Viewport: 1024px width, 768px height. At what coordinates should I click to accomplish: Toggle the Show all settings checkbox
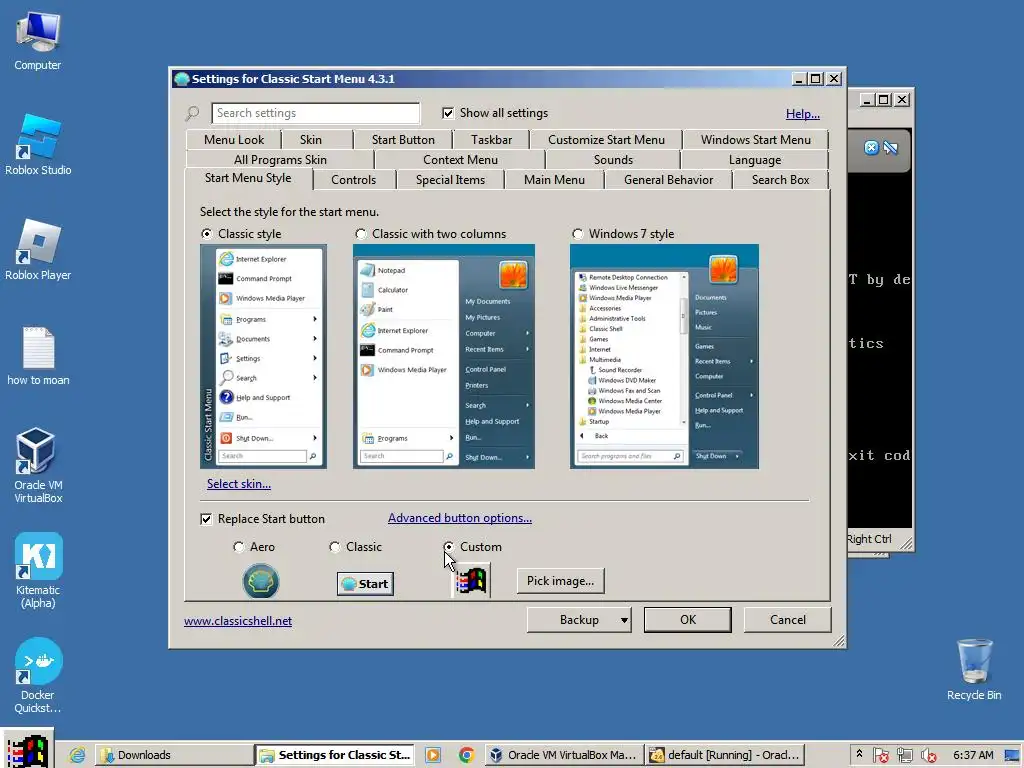tap(448, 113)
